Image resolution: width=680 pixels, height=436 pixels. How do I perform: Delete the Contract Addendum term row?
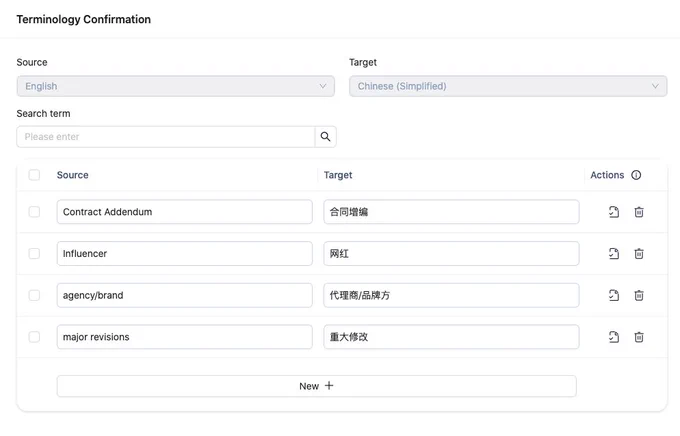click(639, 212)
